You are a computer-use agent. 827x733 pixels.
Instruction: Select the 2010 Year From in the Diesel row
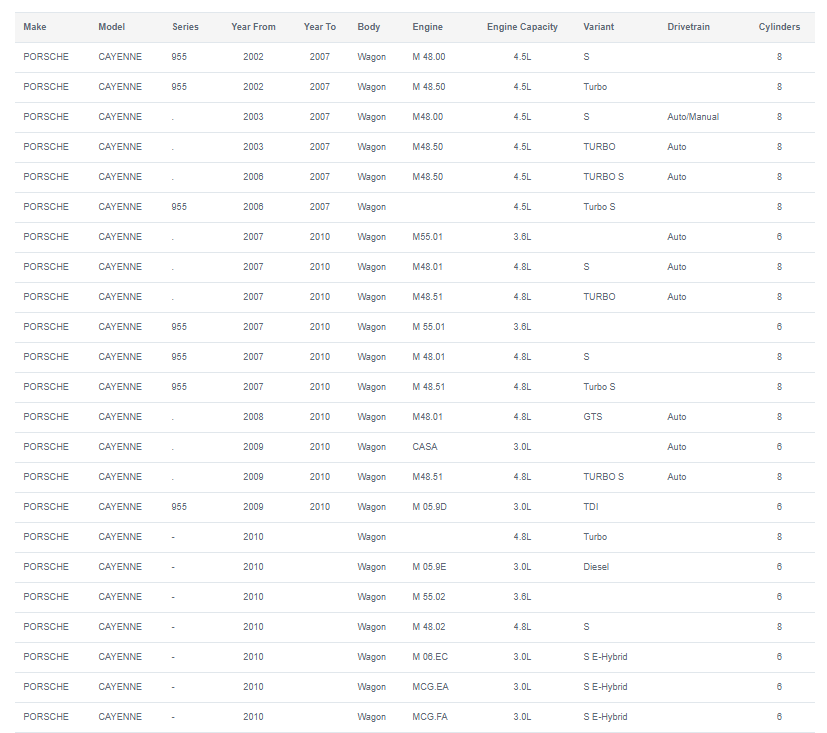tap(253, 567)
